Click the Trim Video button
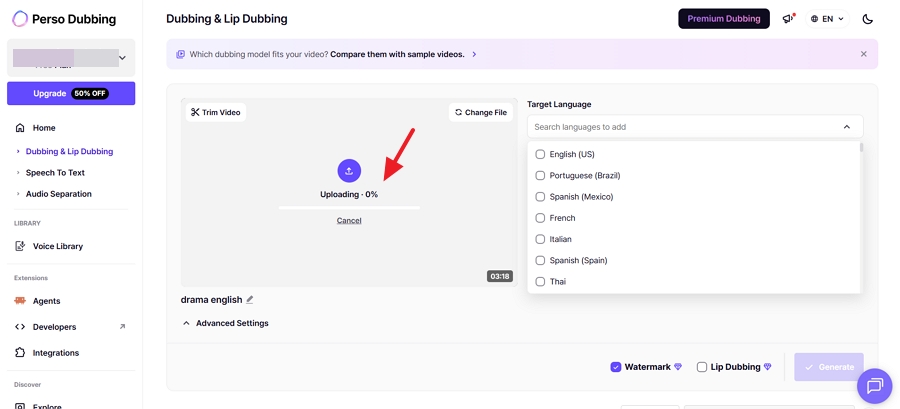This screenshot has height=409, width=900. click(x=216, y=112)
